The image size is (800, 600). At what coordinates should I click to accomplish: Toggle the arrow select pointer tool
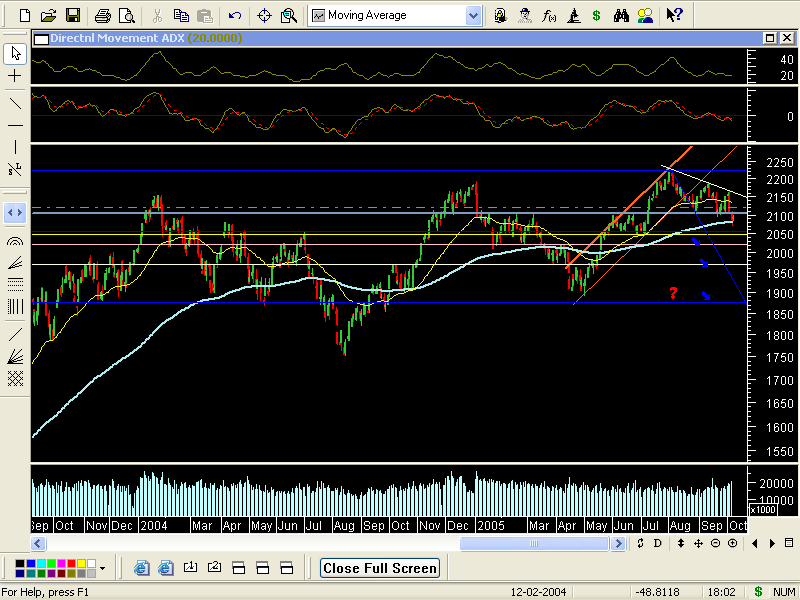15,53
